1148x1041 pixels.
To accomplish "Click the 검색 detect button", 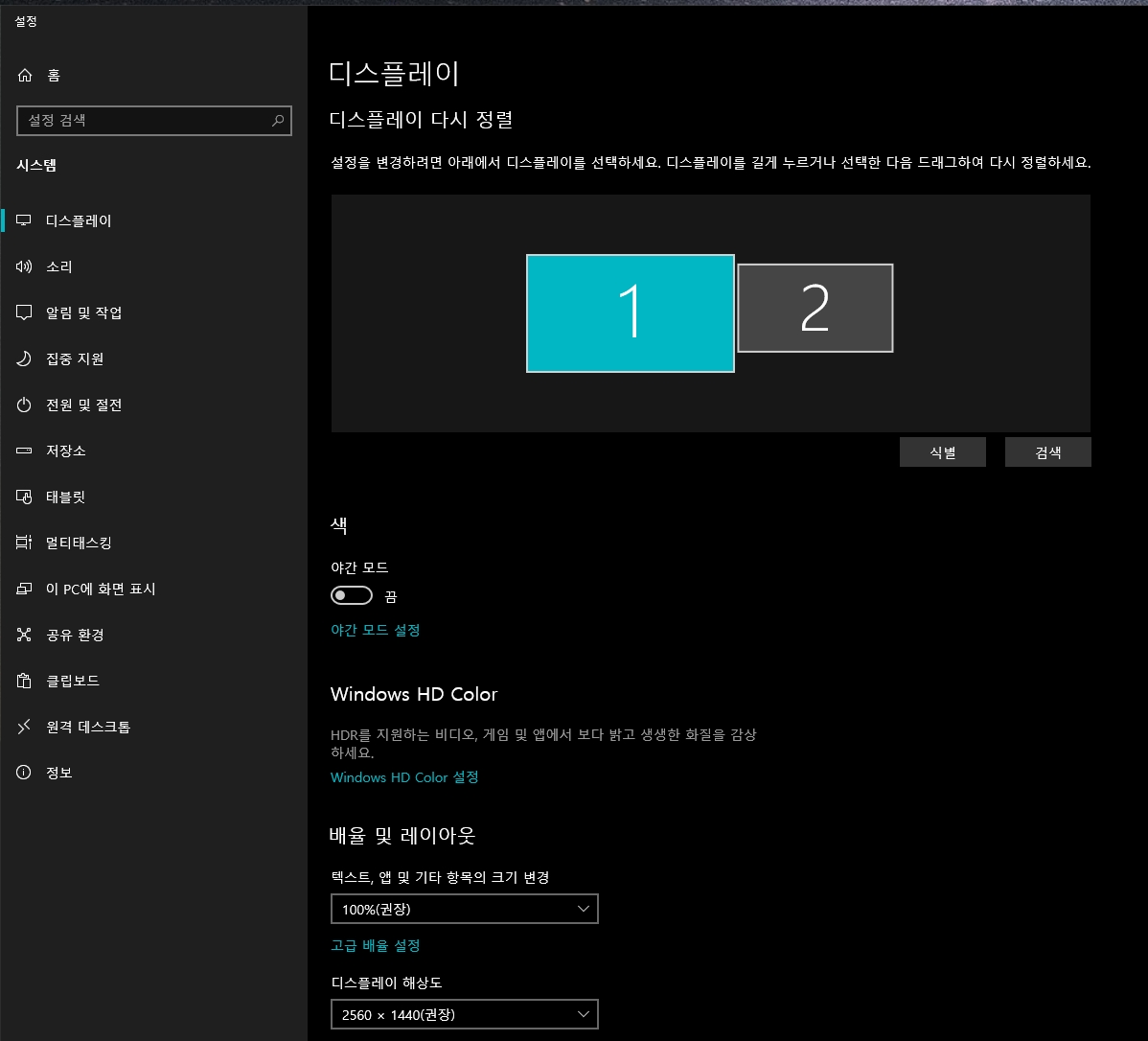I will point(1047,452).
